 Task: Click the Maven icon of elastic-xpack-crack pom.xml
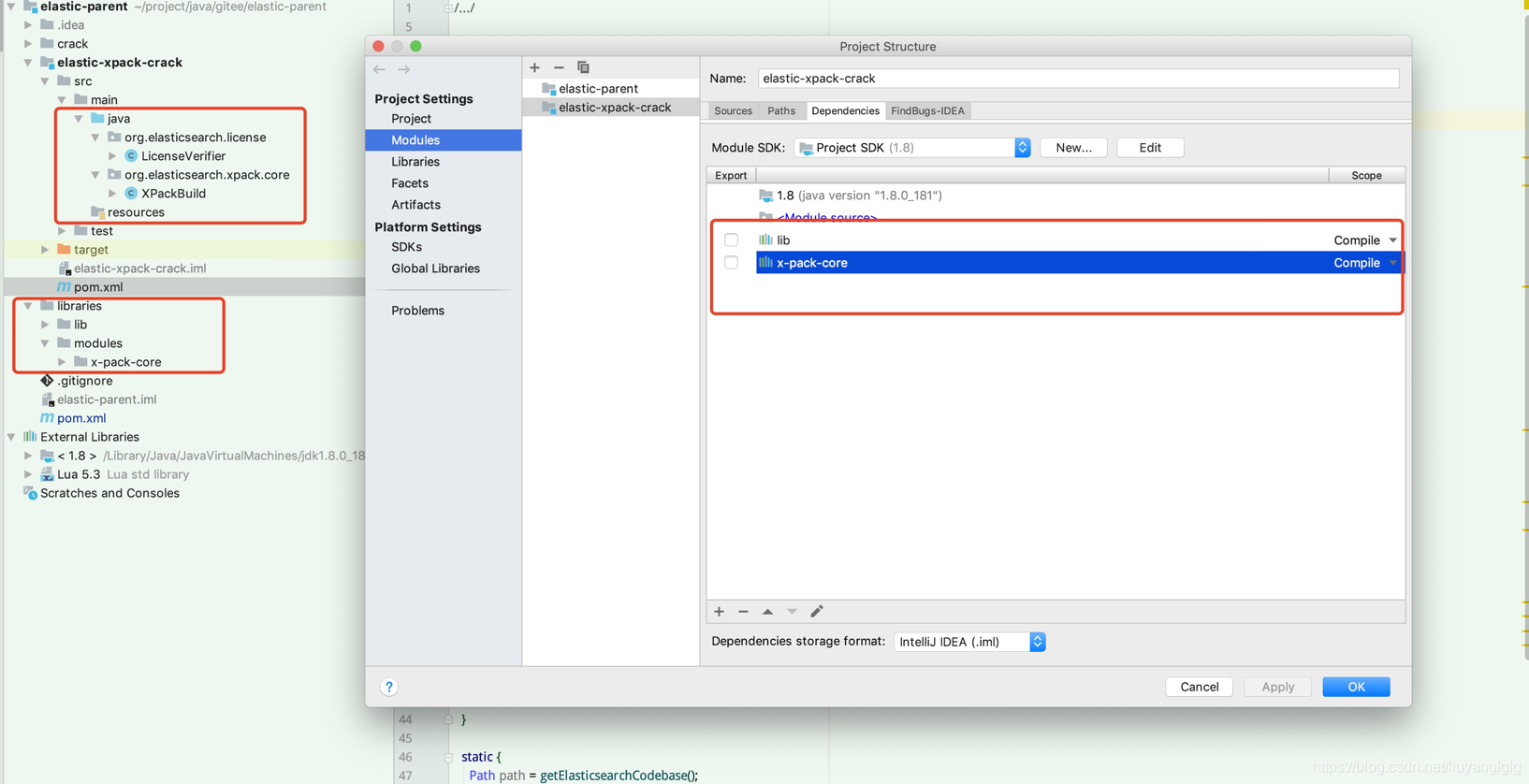(x=64, y=287)
